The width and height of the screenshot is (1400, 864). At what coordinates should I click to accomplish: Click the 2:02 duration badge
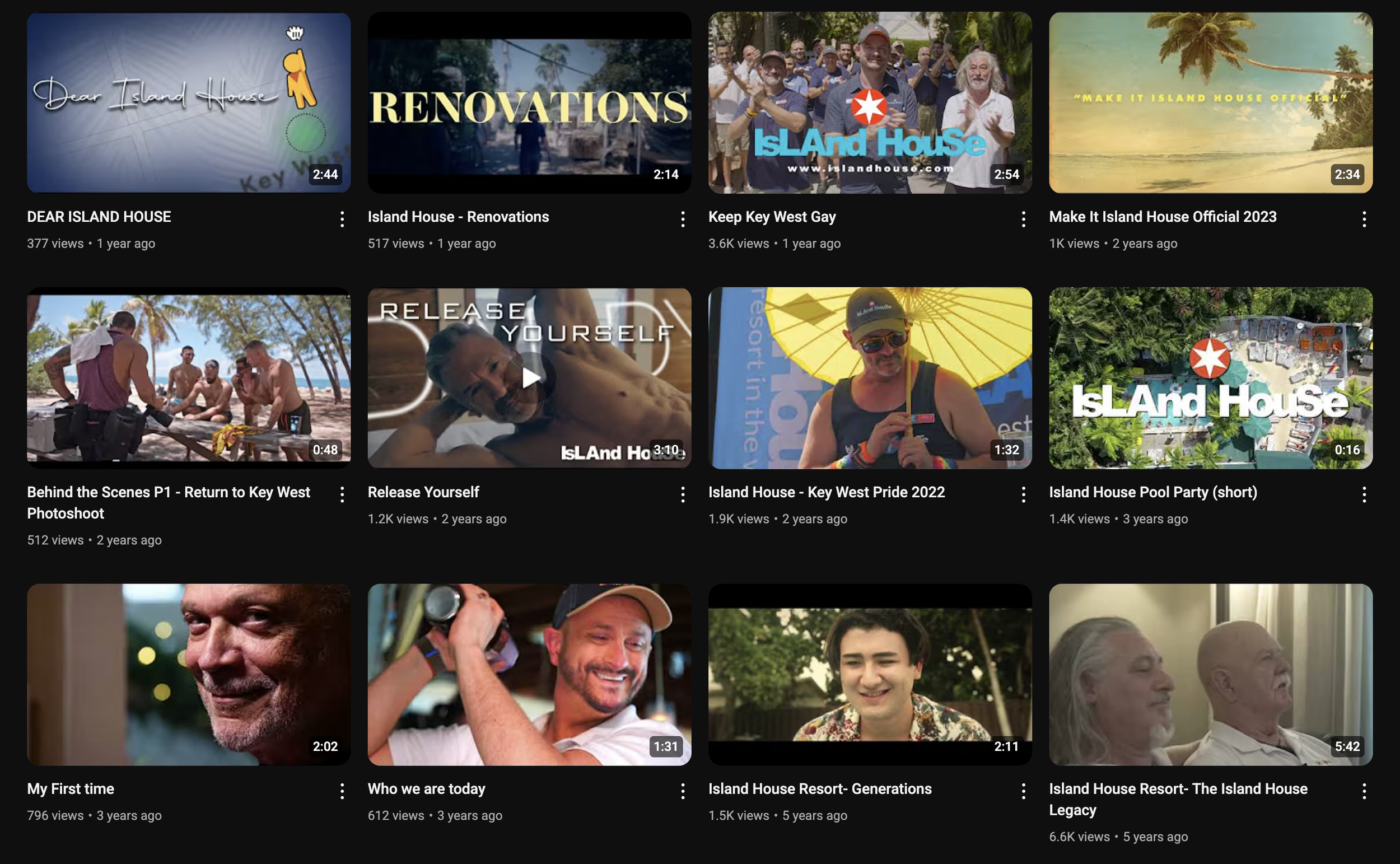[325, 746]
